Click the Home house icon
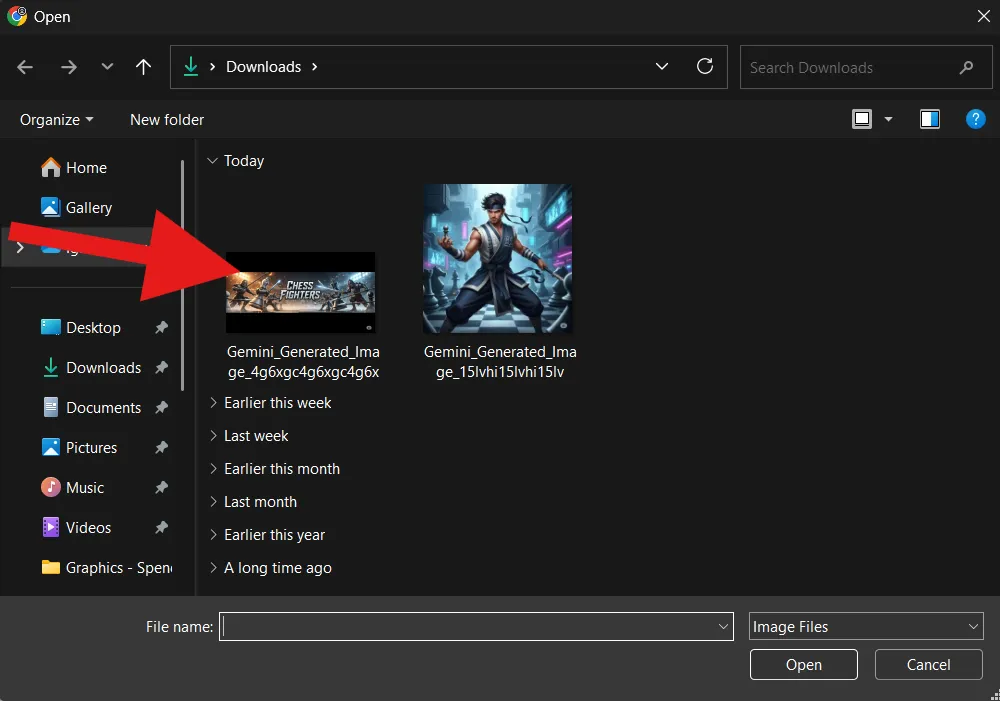 pyautogui.click(x=50, y=167)
